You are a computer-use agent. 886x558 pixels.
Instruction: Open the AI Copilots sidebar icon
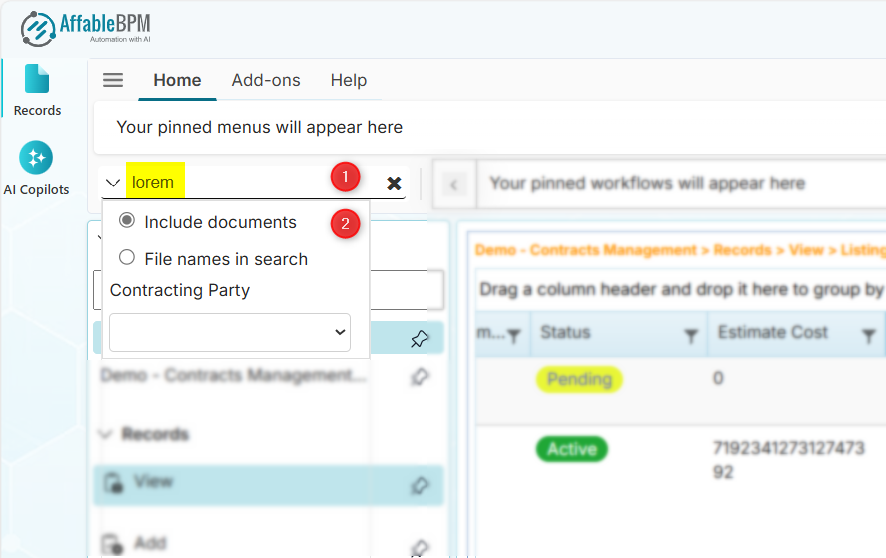tap(36, 168)
